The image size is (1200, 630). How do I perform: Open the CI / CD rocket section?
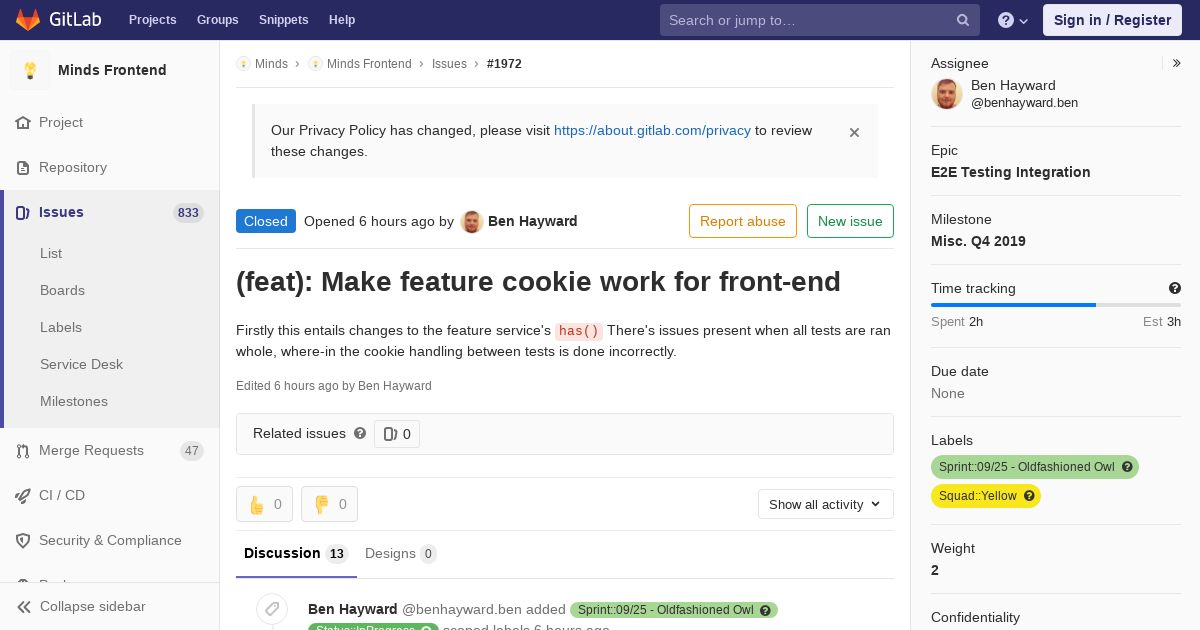click(x=62, y=495)
